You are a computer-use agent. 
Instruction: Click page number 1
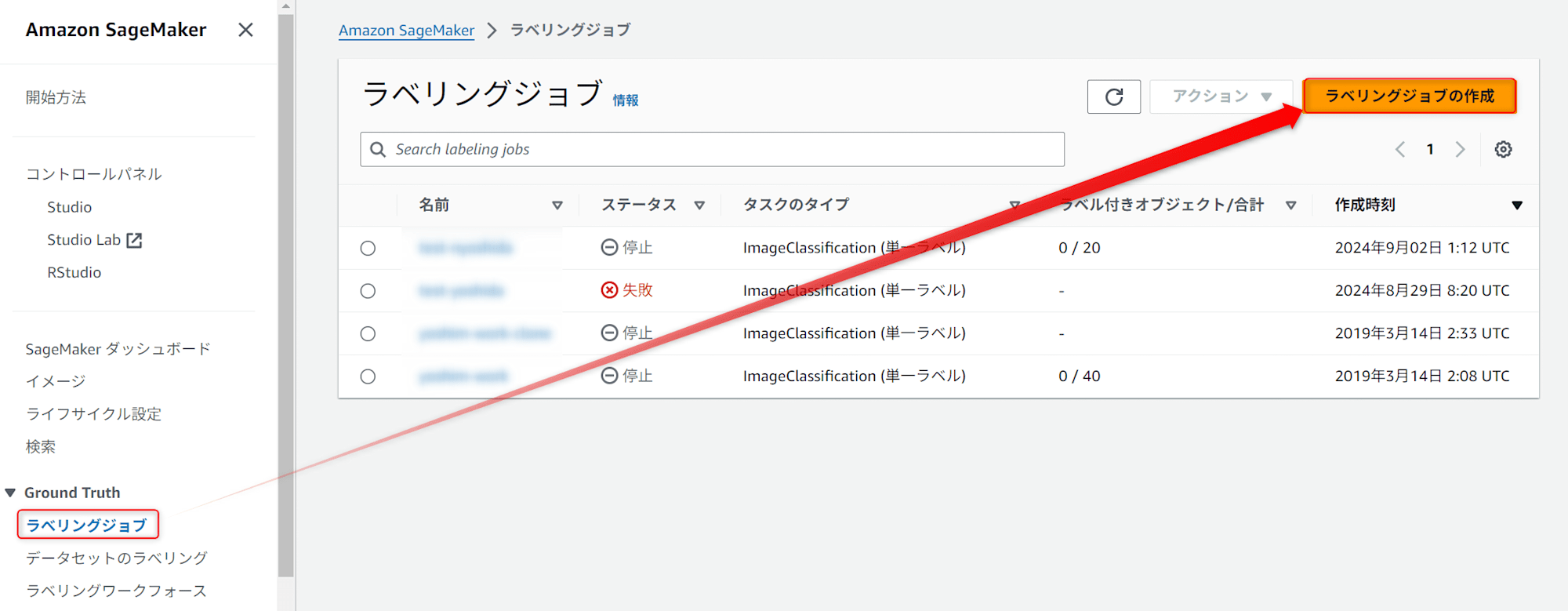(x=1430, y=149)
